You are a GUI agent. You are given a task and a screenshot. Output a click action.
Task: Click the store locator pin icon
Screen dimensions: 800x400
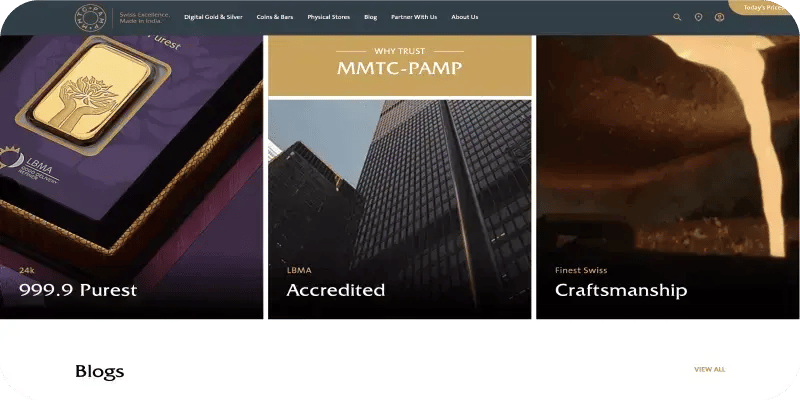coord(698,17)
